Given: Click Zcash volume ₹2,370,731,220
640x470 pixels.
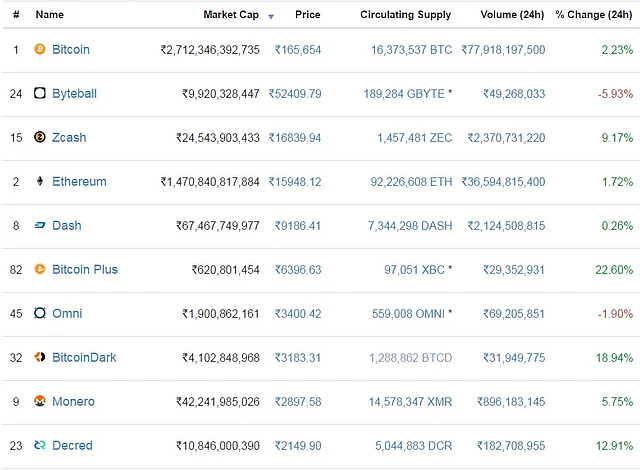Looking at the screenshot, I should coord(507,138).
